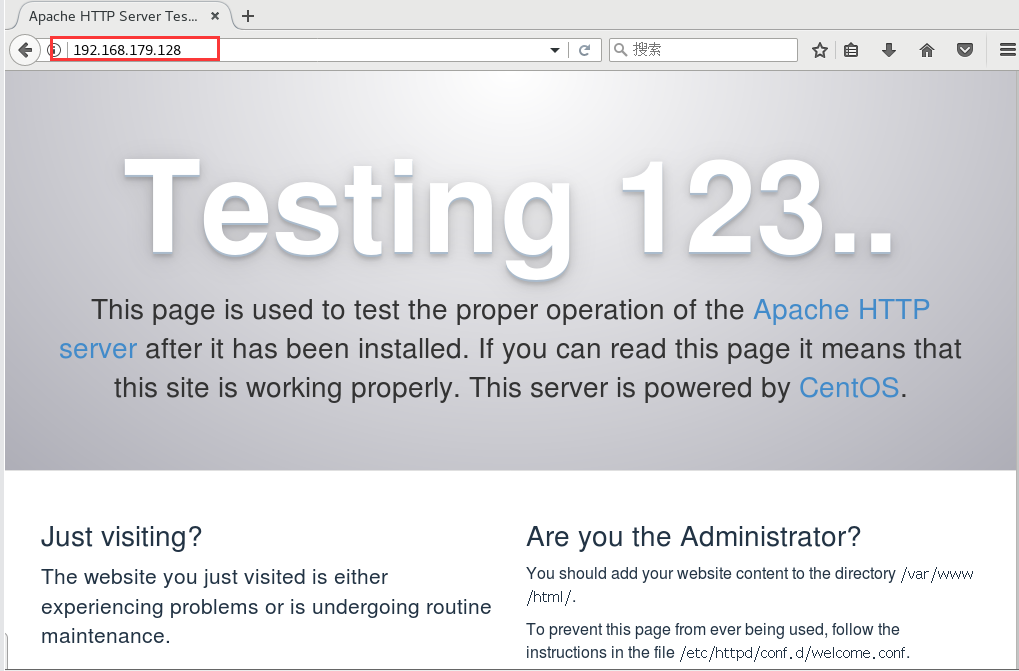Open the downloads arrow icon

click(x=888, y=50)
